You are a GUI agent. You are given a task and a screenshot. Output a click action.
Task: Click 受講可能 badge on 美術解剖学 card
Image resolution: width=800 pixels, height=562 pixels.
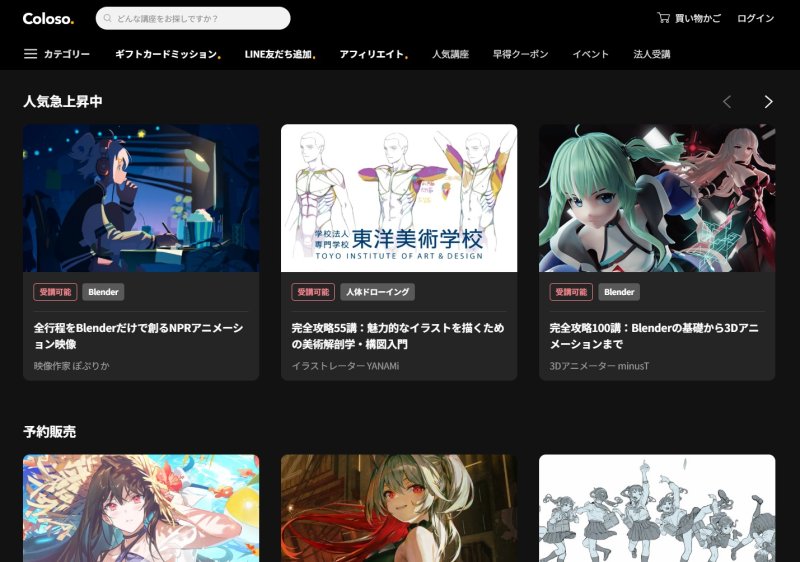point(313,292)
